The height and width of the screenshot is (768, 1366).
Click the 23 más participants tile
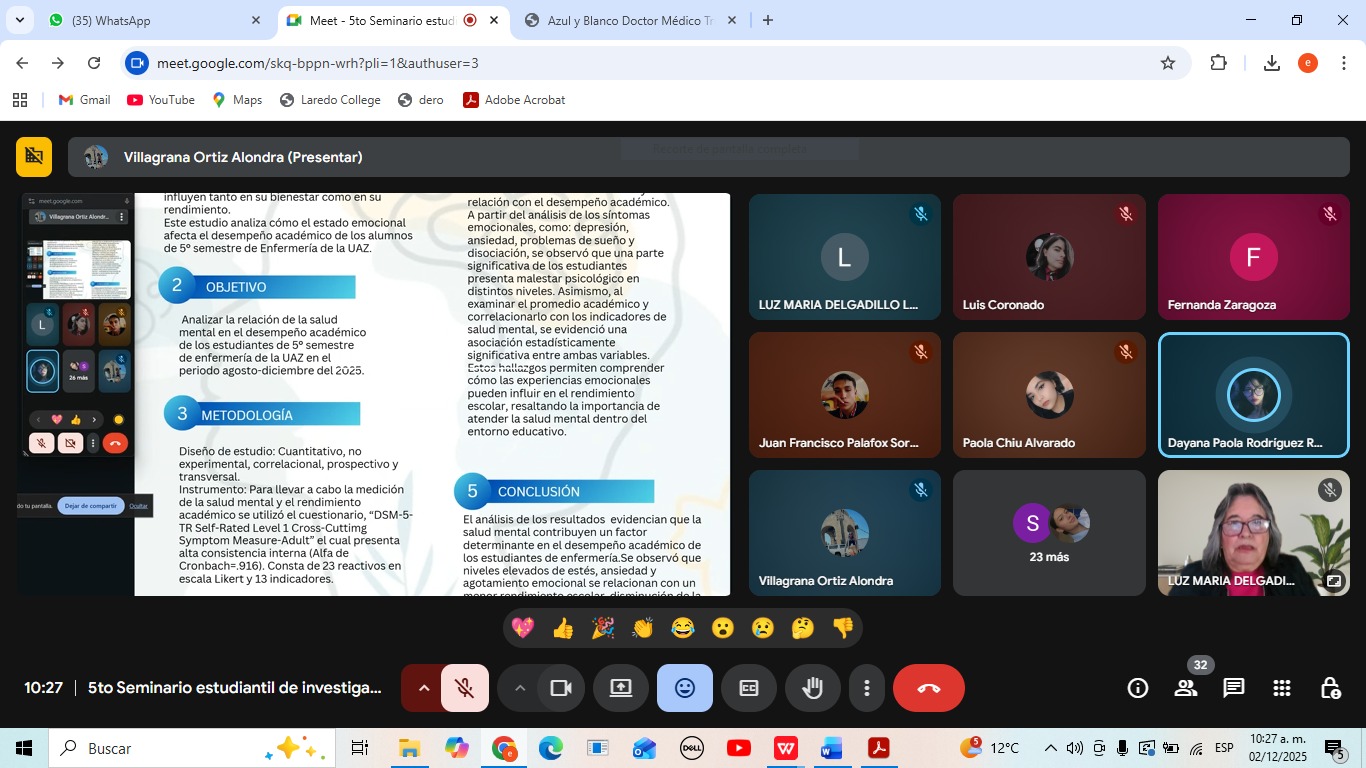coord(1048,533)
